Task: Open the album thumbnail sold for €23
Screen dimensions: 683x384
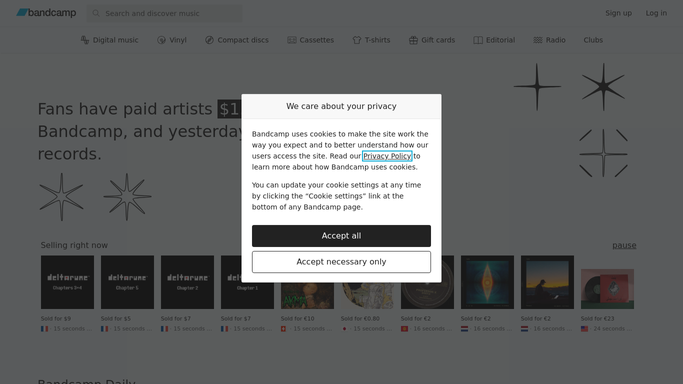Action: (x=607, y=289)
